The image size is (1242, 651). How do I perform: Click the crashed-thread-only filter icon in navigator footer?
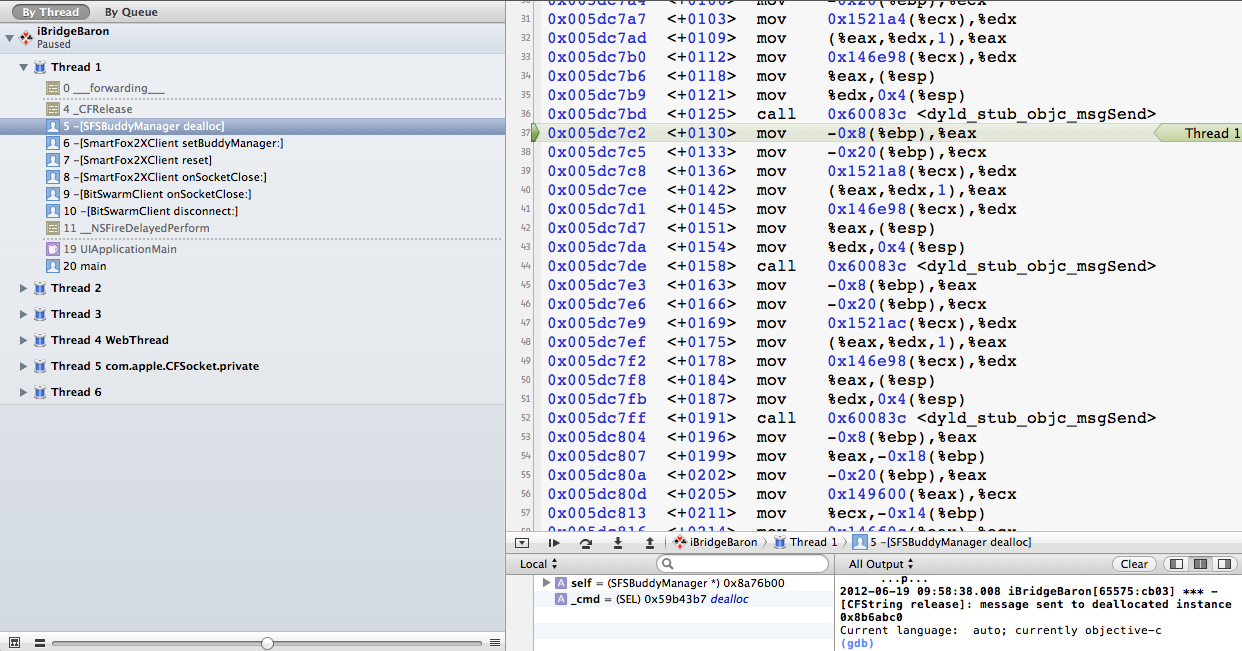click(x=15, y=643)
